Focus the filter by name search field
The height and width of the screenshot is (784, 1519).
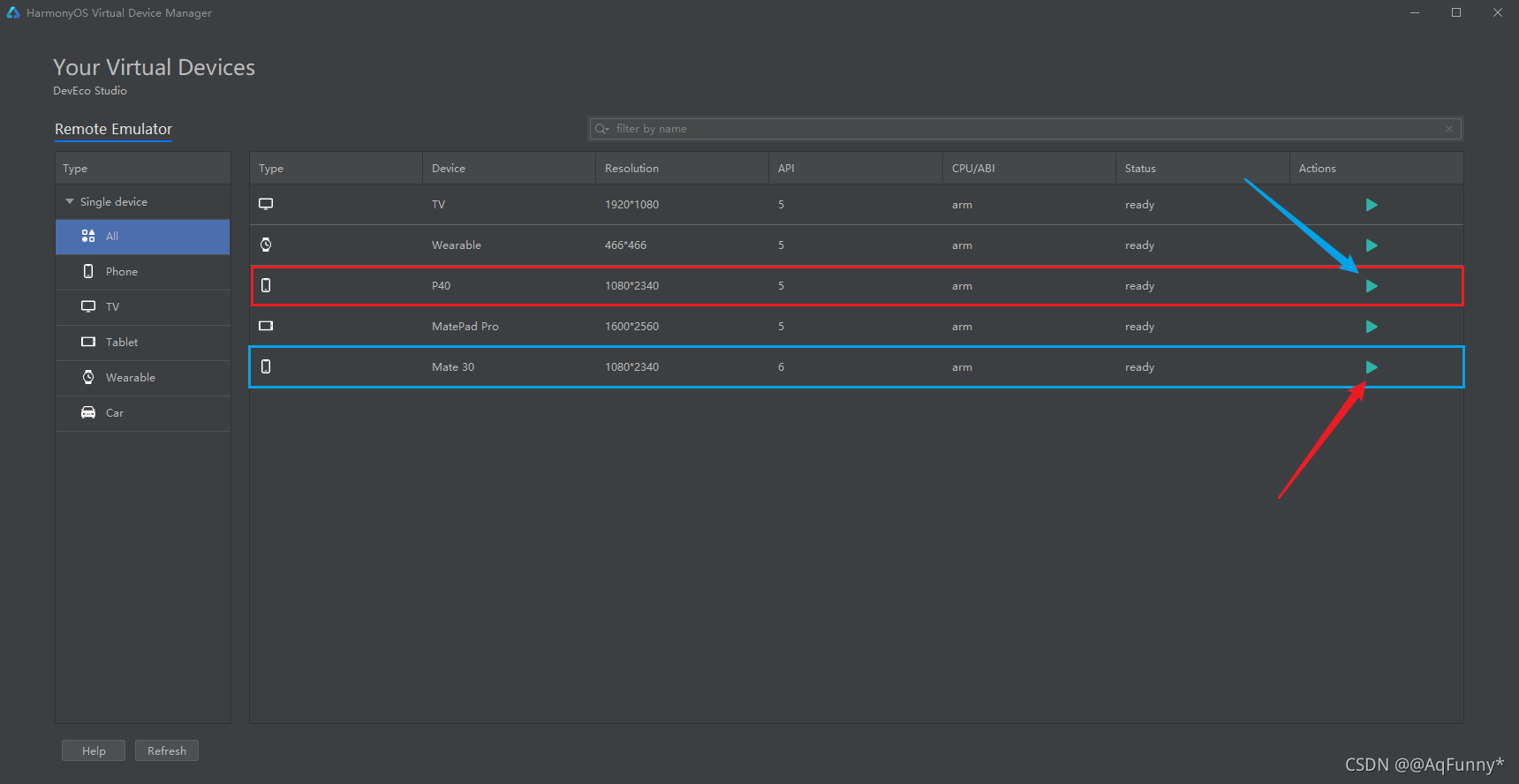(1025, 129)
